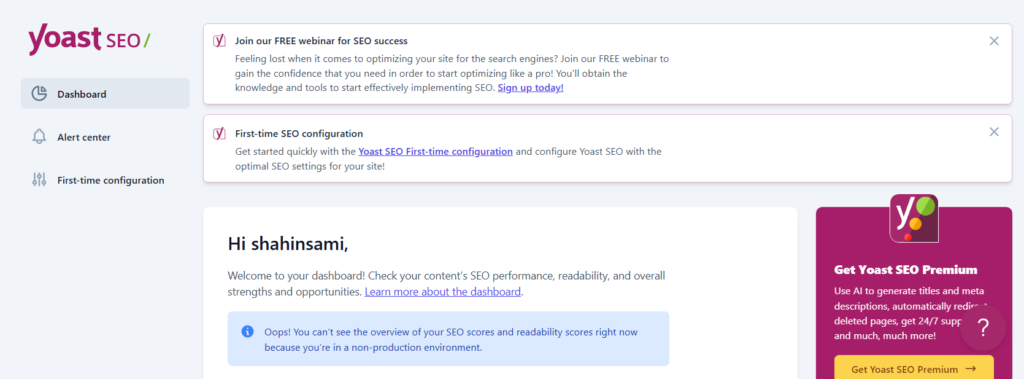
Task: Open the Dashboard menu item
Action: tap(105, 93)
